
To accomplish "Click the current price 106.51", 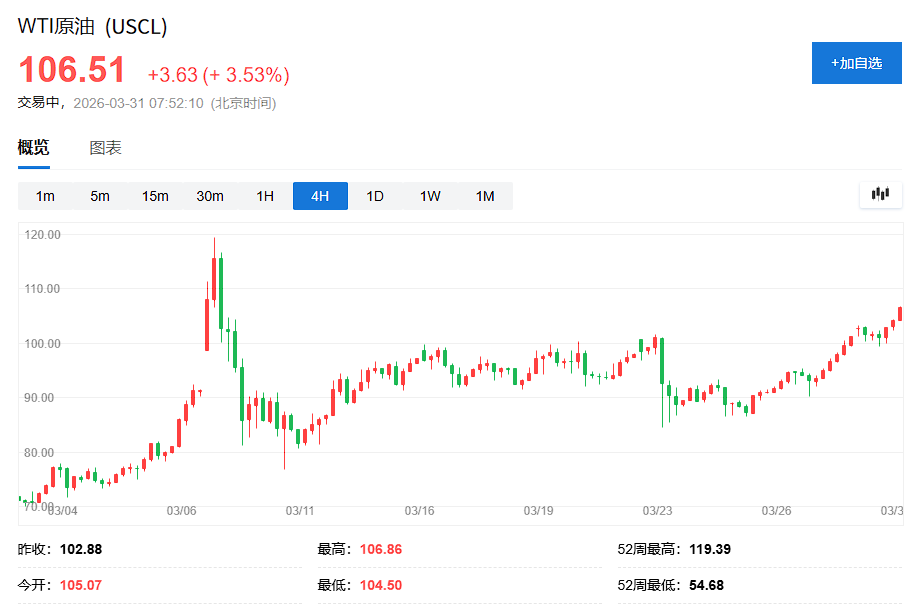I will pyautogui.click(x=74, y=71).
